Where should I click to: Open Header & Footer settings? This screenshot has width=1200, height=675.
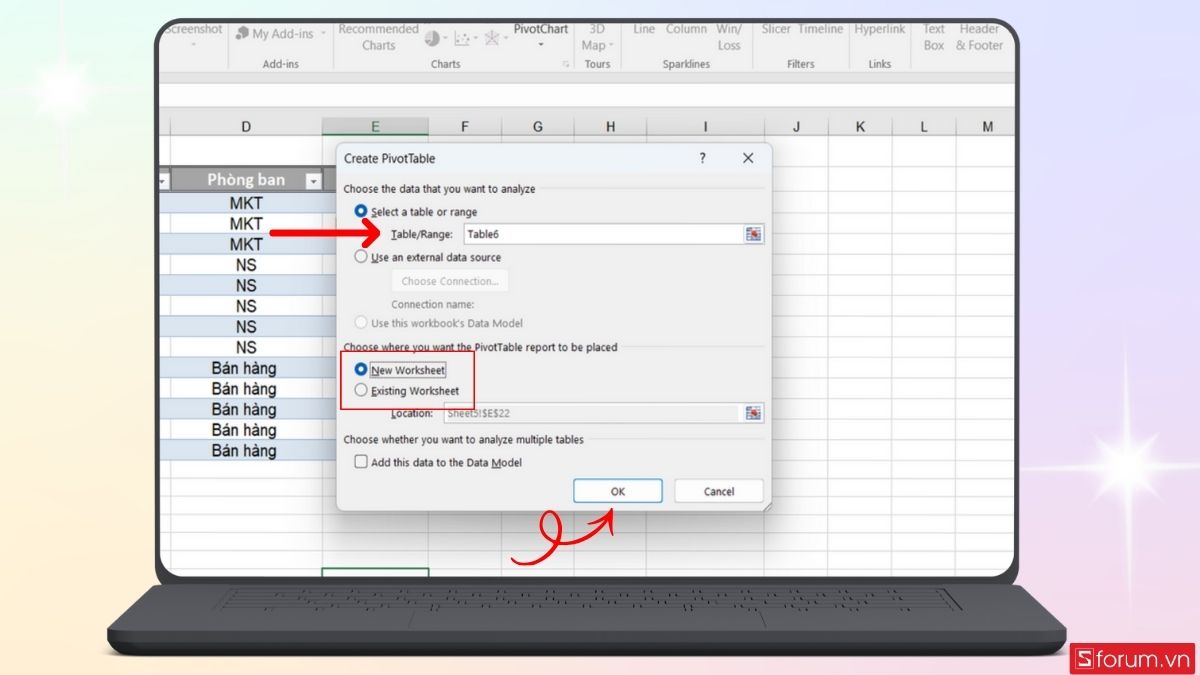click(x=978, y=36)
